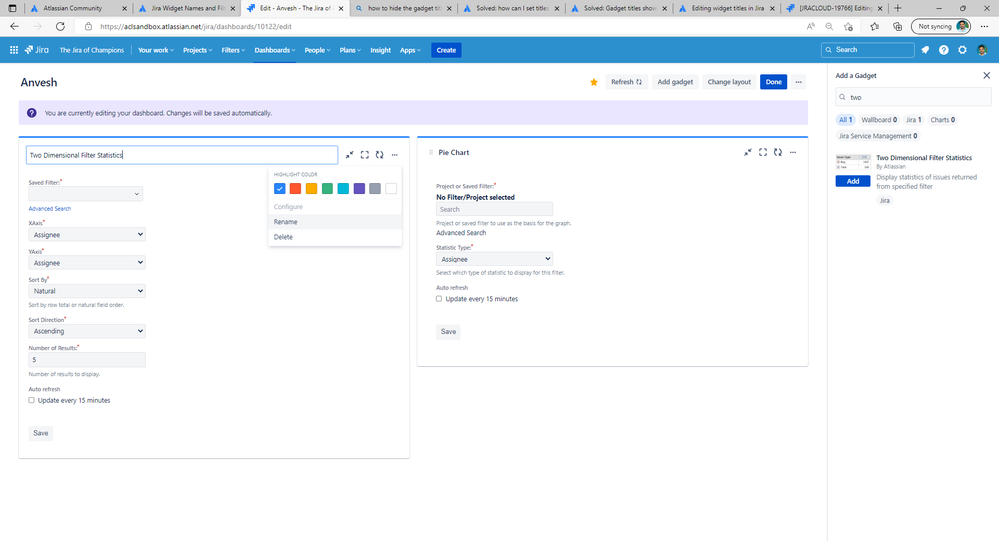The height and width of the screenshot is (541, 999).
Task: Open the help question mark icon
Action: 944,50
